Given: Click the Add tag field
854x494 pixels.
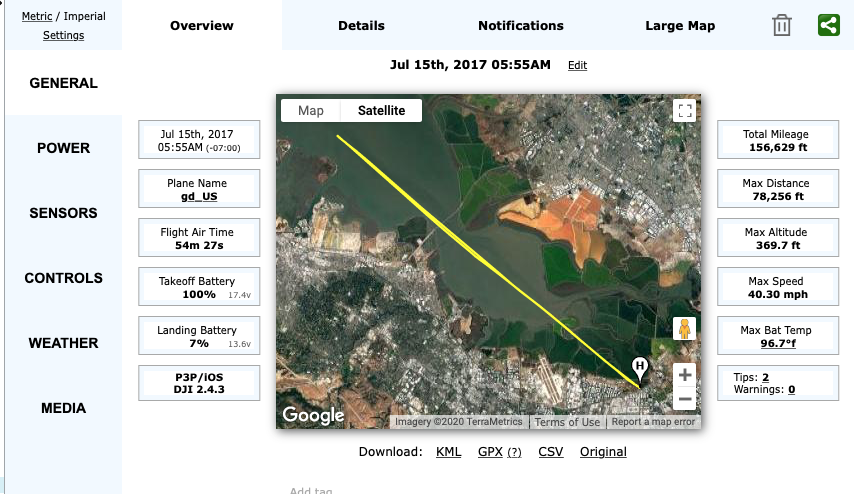Looking at the screenshot, I should tap(311, 490).
